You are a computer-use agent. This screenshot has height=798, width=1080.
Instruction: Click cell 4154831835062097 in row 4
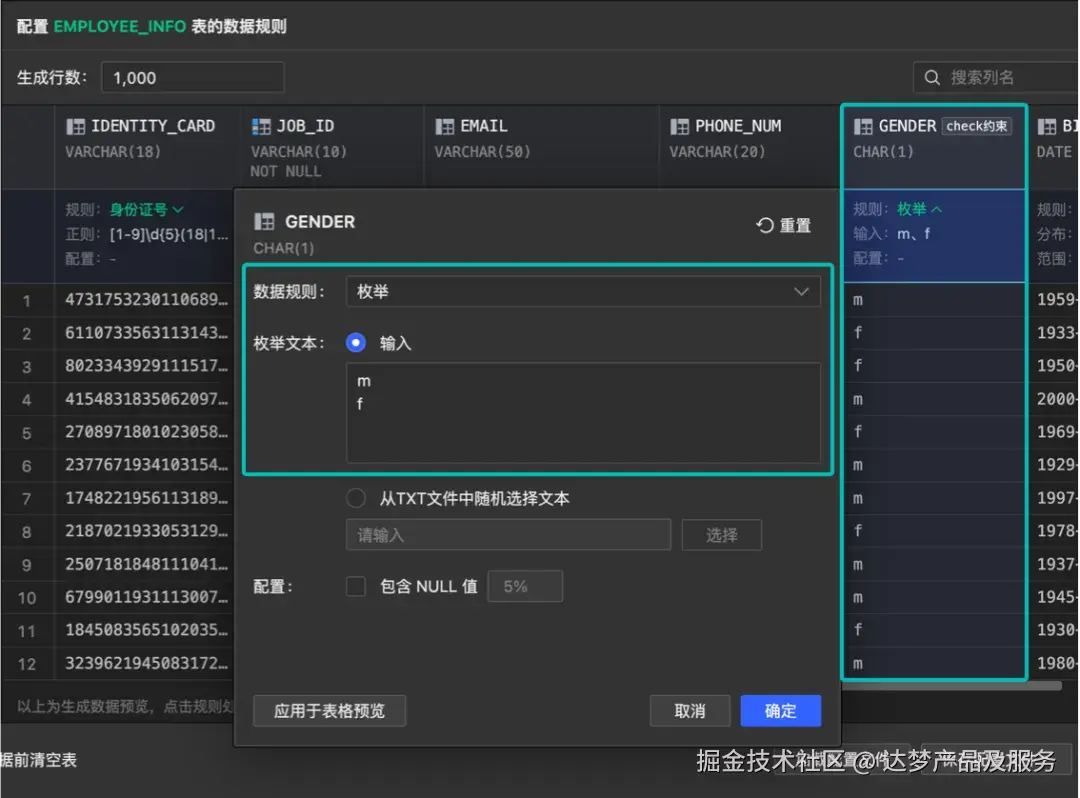point(146,399)
